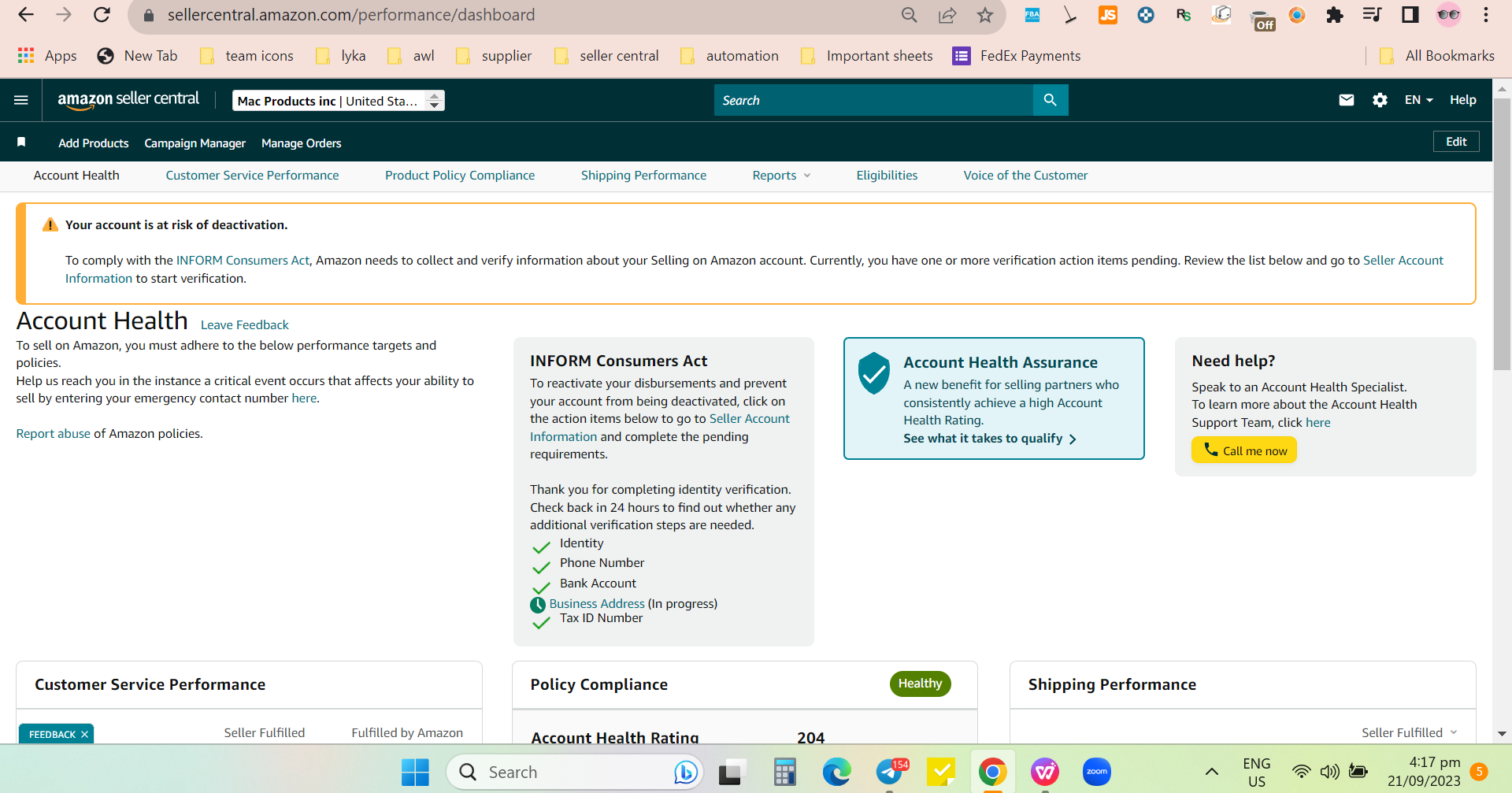Open the orange JS extension
The image size is (1512, 793).
[x=1108, y=15]
